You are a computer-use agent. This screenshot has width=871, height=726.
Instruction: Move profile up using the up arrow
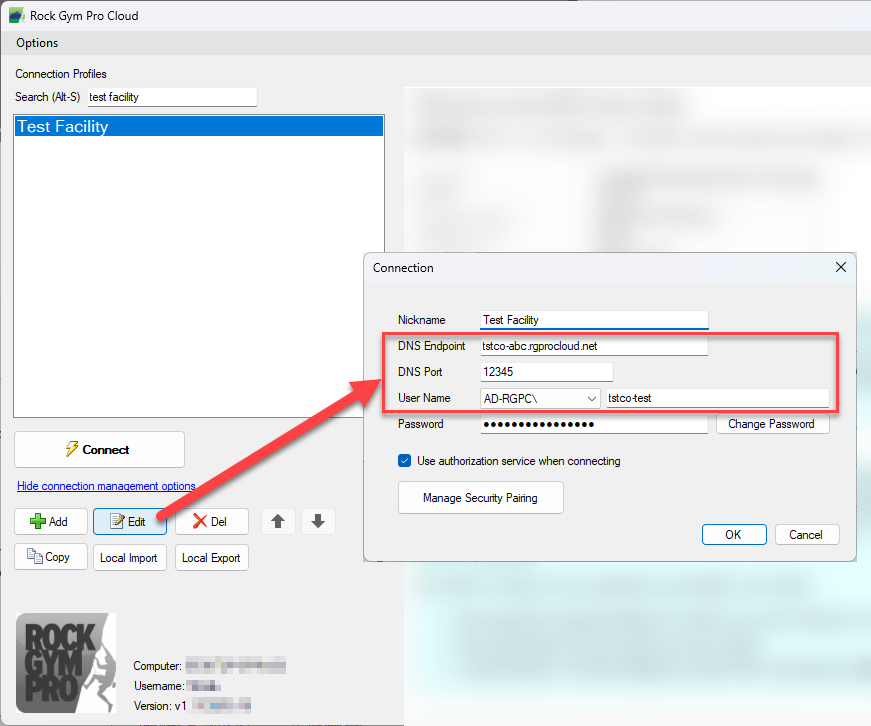point(278,521)
